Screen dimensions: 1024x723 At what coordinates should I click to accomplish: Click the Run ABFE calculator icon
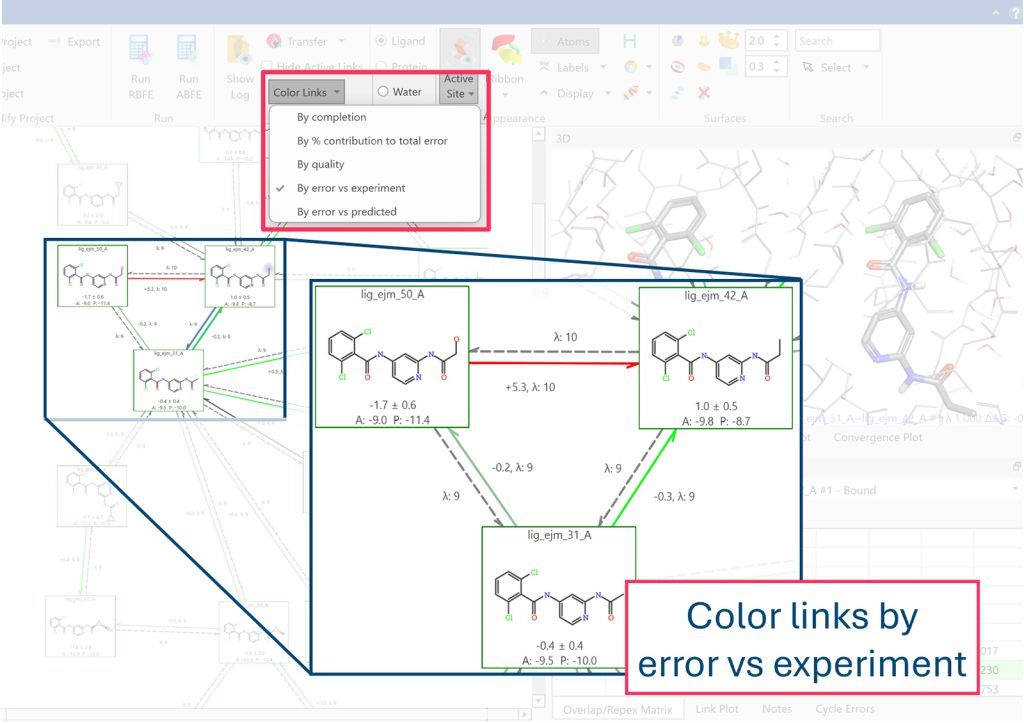pyautogui.click(x=188, y=50)
